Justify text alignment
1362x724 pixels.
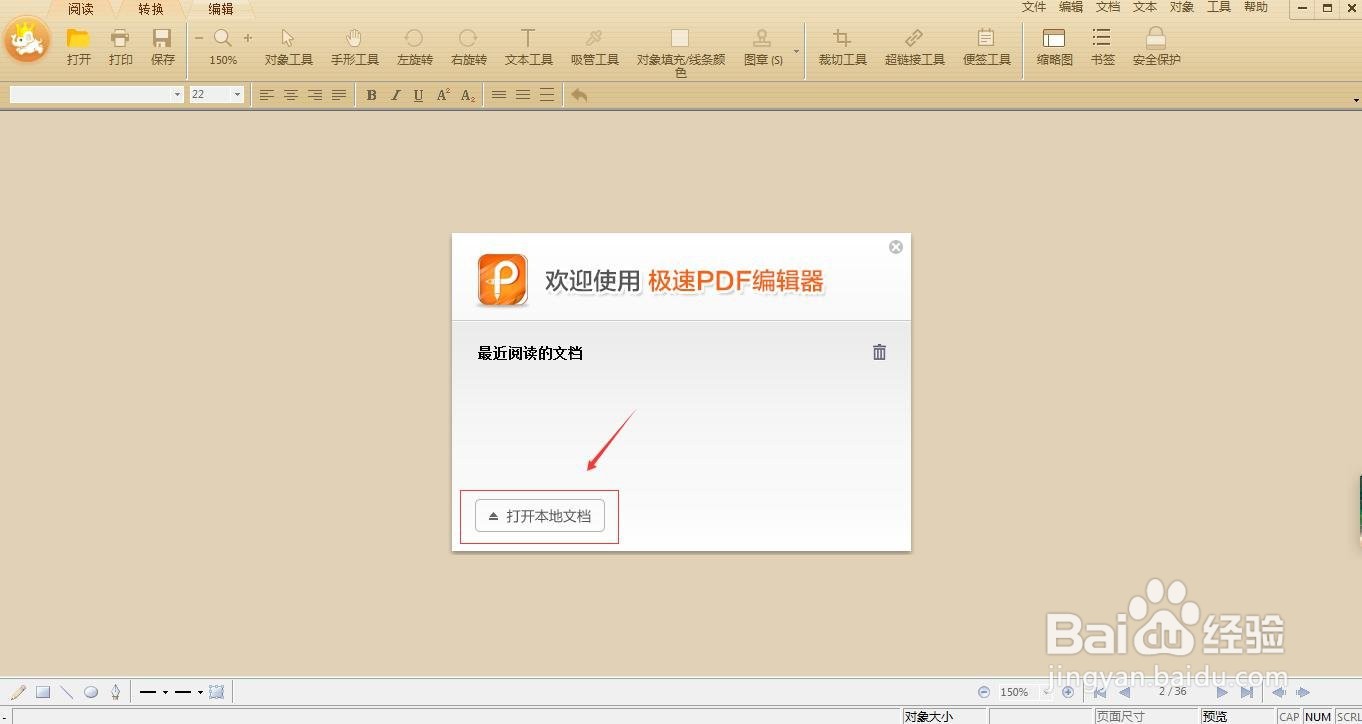click(339, 95)
